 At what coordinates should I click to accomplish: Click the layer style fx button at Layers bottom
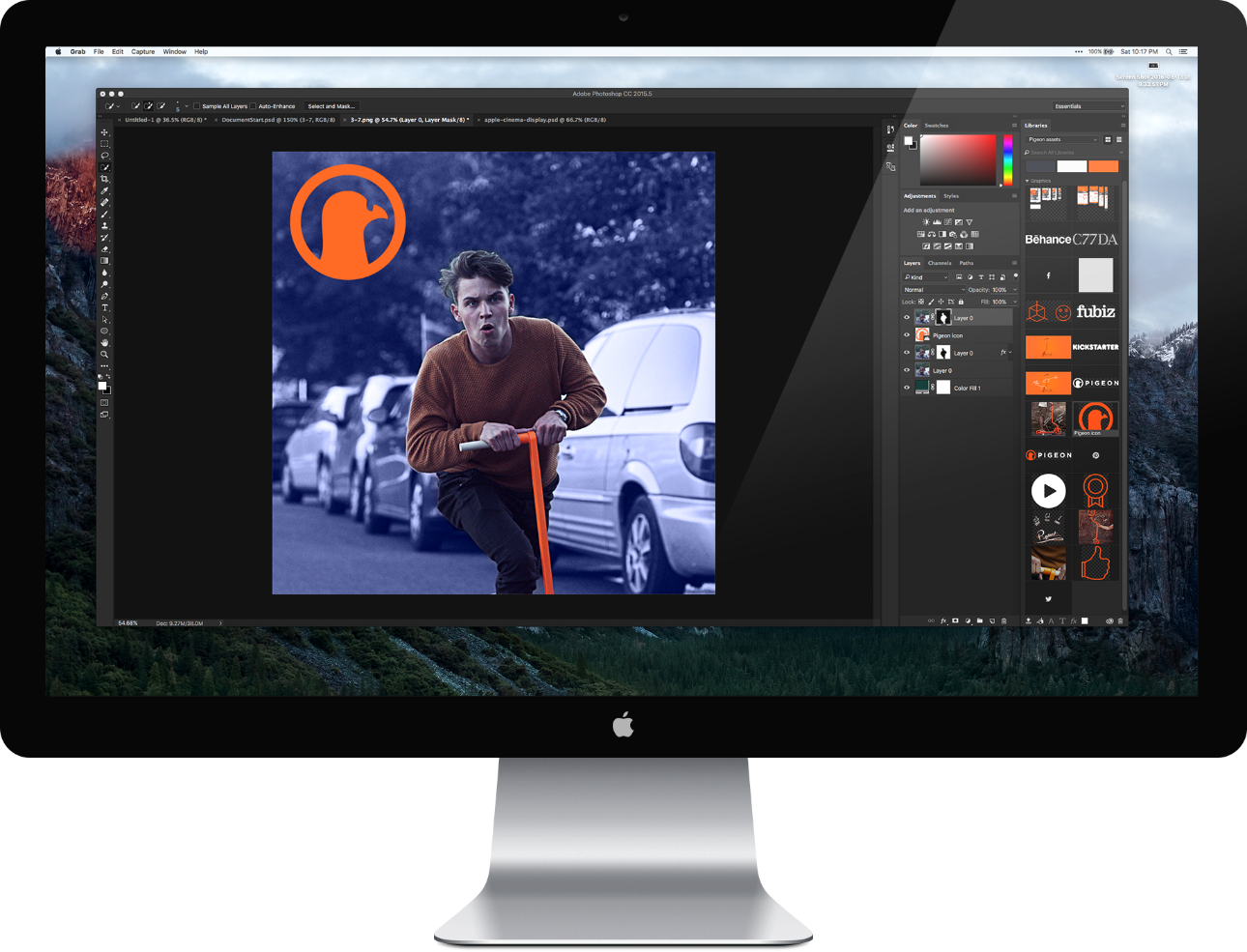[x=943, y=620]
